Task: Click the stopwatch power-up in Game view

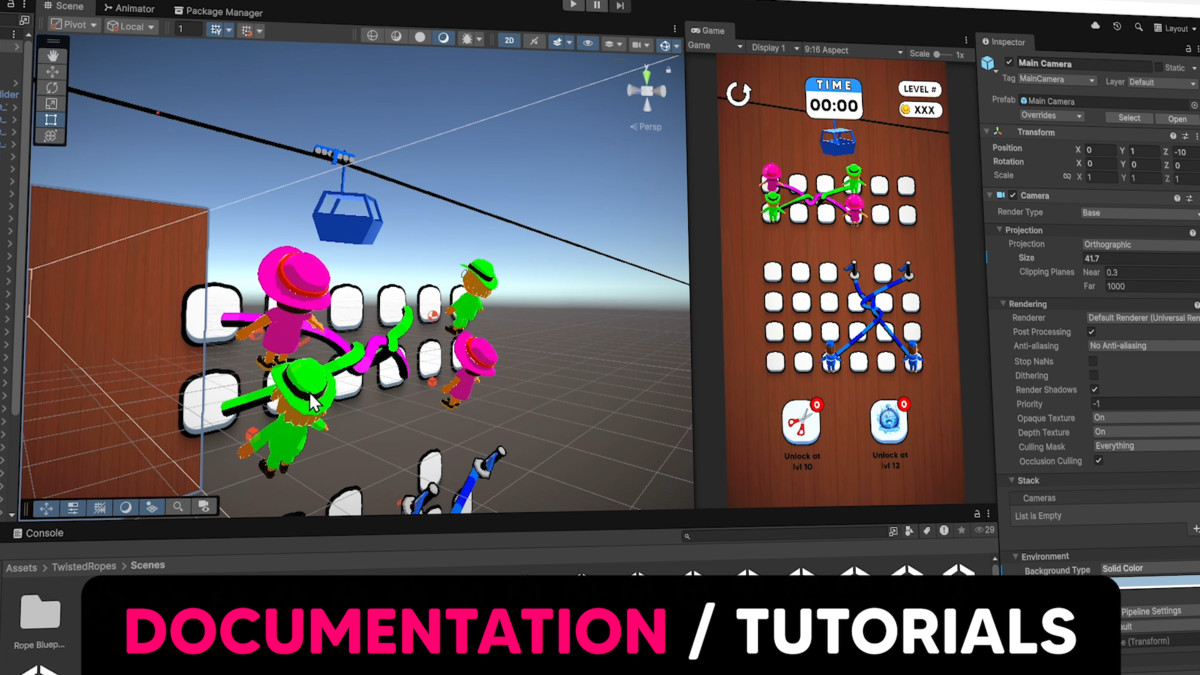Action: coord(888,423)
